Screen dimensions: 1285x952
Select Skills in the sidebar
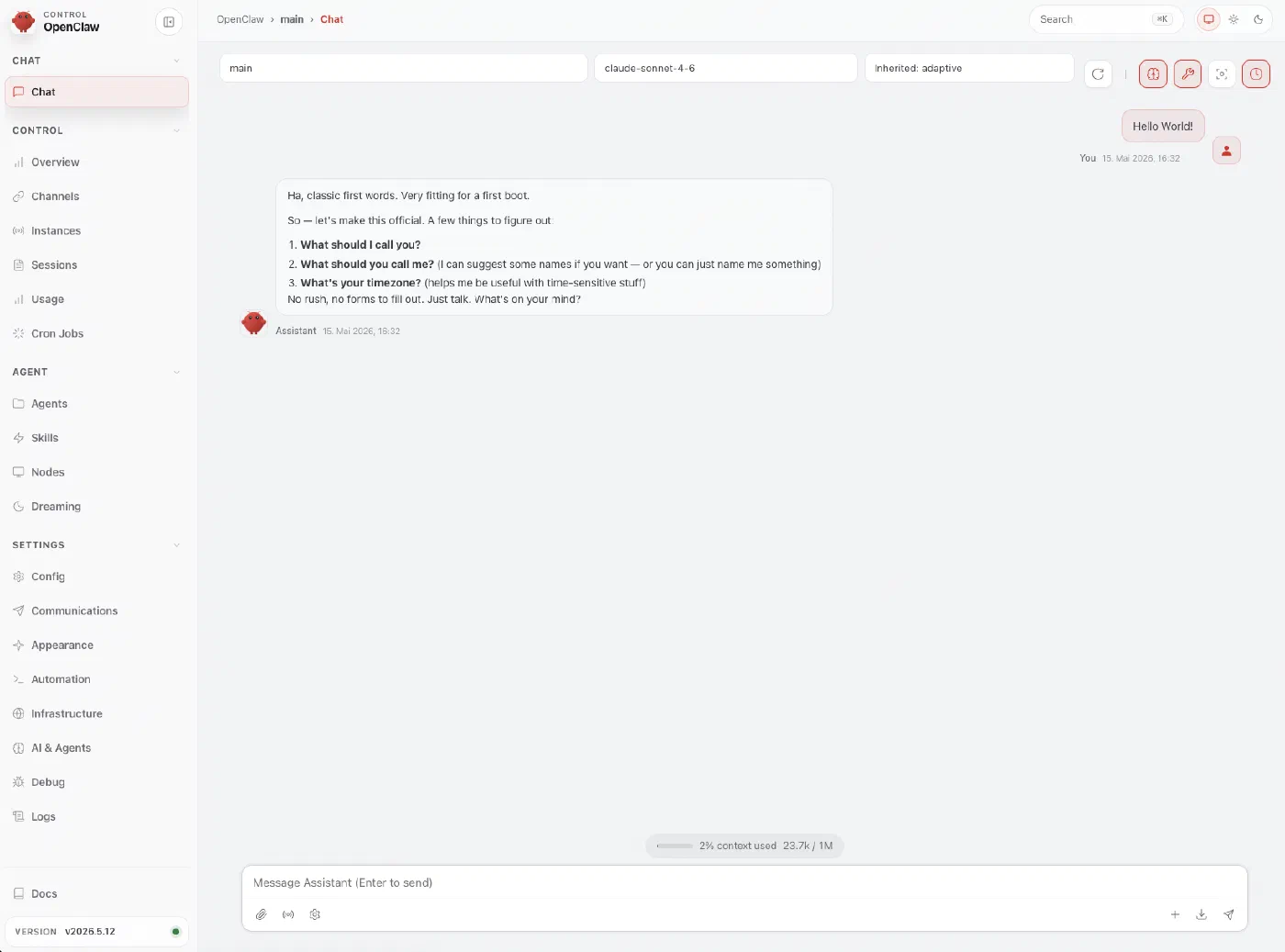pos(96,438)
